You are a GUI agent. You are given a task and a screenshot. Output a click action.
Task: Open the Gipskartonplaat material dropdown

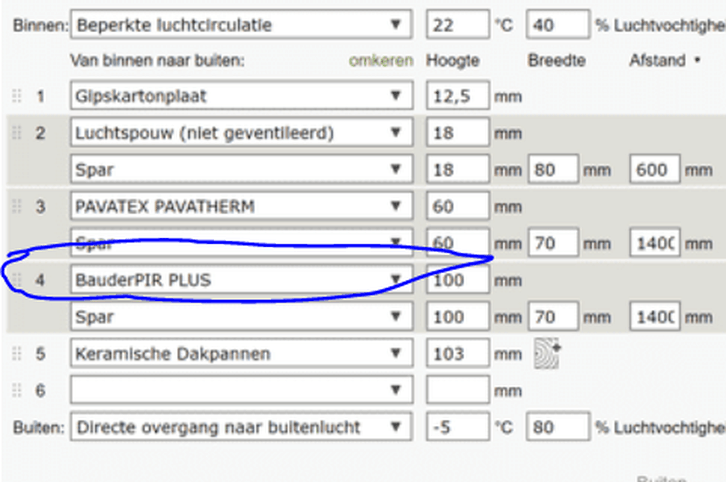[x=241, y=96]
